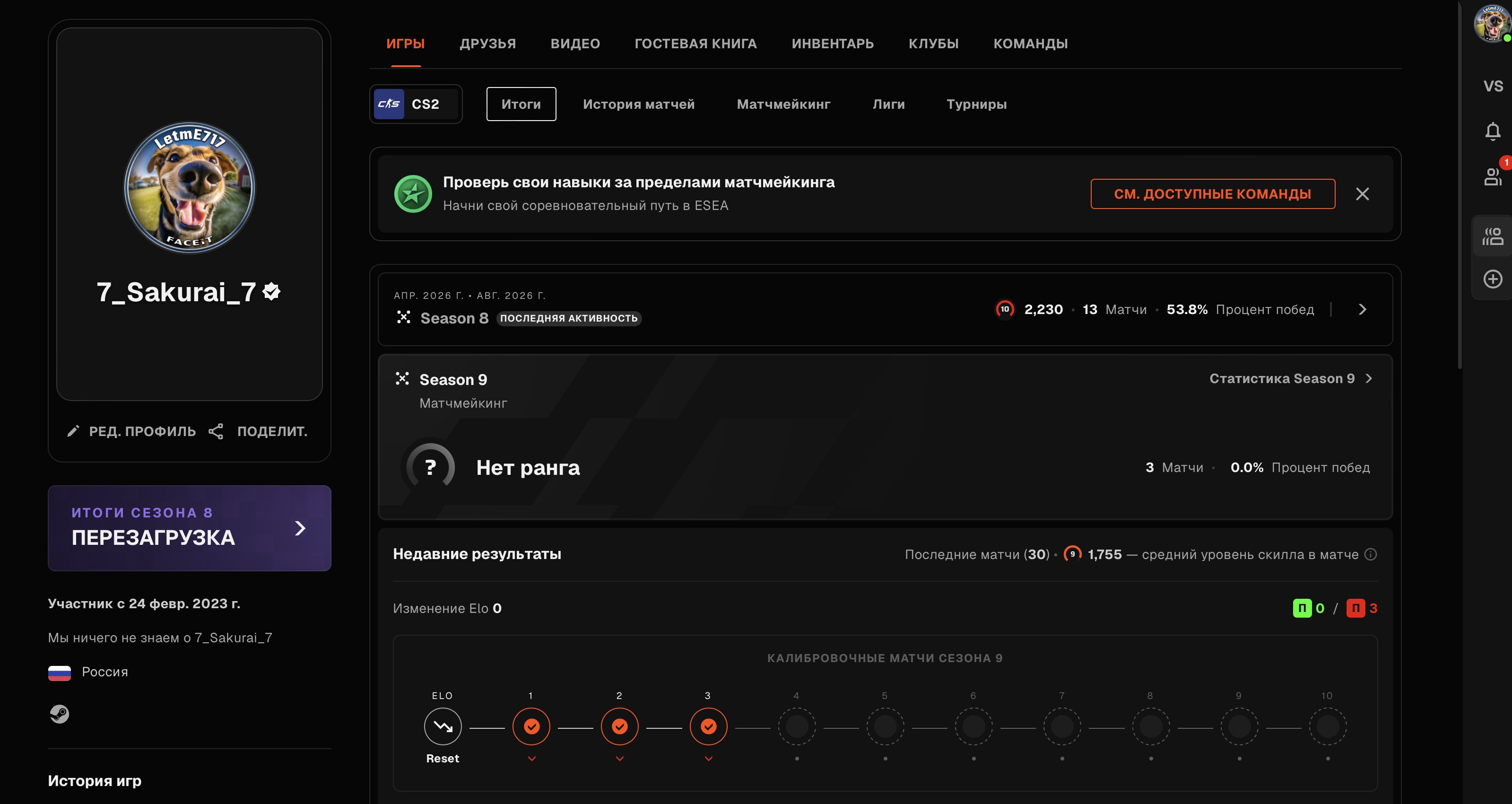Expand calibration match 1 details arrow
The width and height of the screenshot is (1512, 804).
click(532, 759)
